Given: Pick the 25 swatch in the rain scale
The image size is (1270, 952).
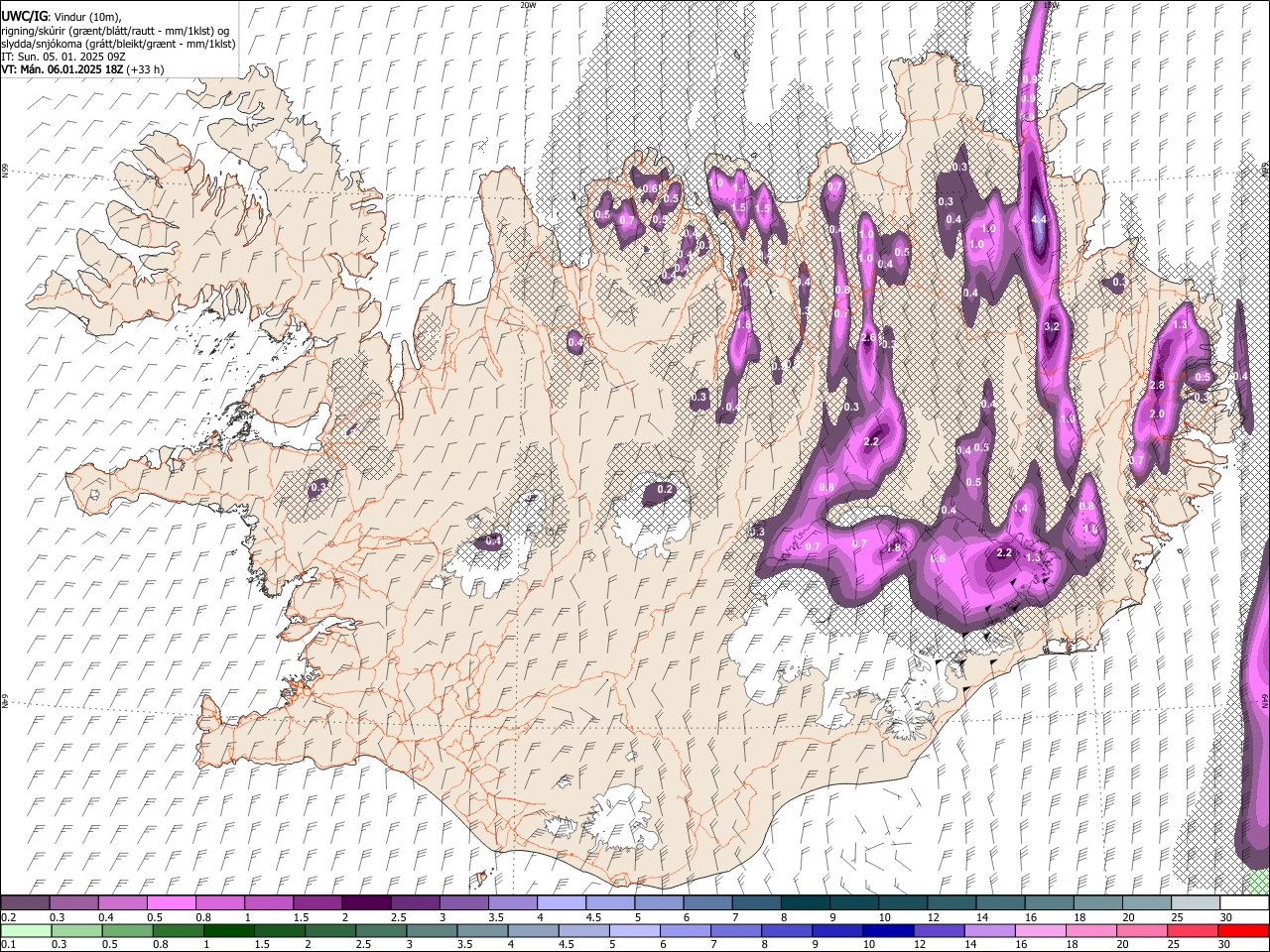Looking at the screenshot, I should pyautogui.click(x=1193, y=930).
